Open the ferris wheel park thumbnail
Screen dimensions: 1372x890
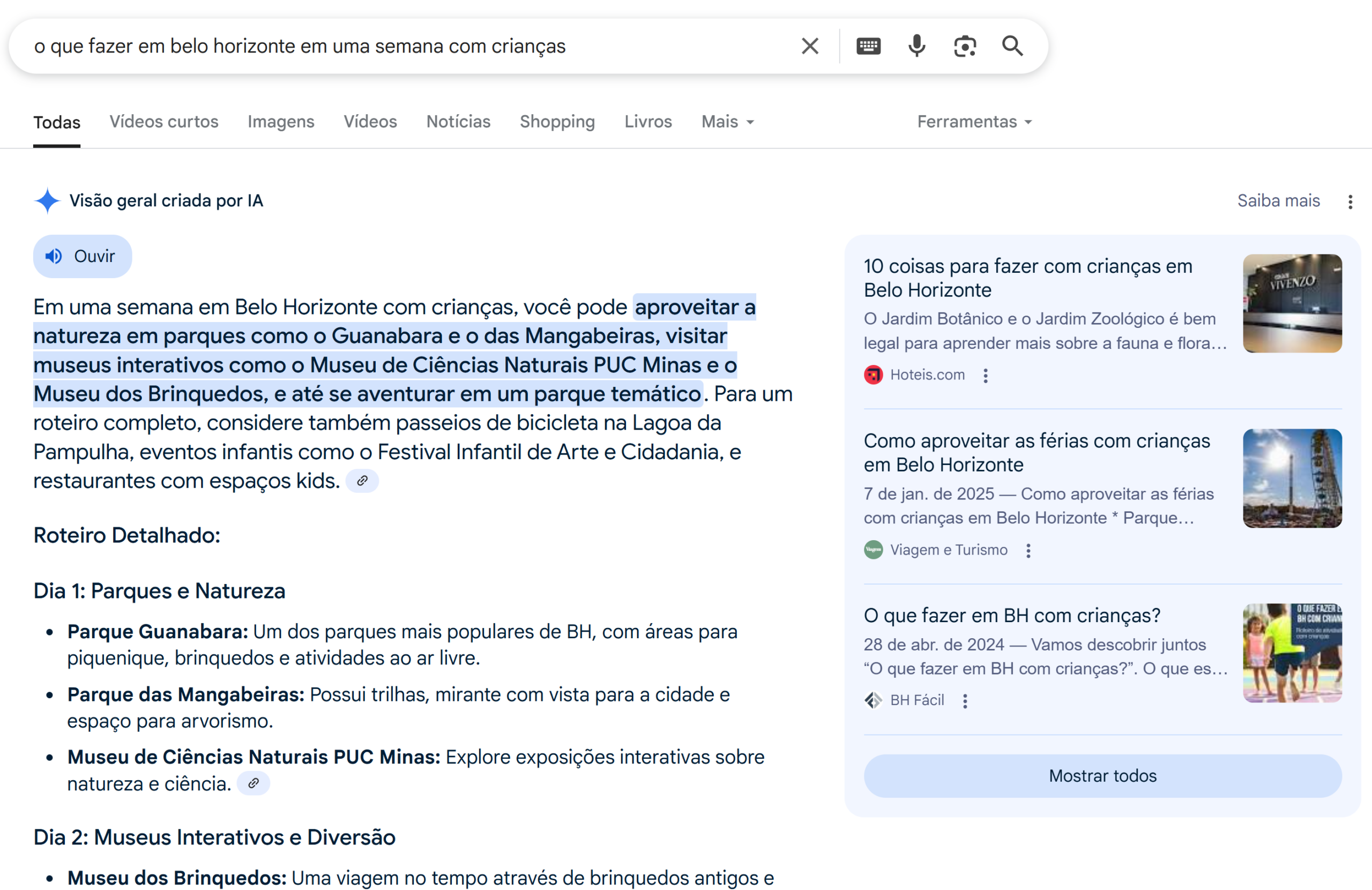(1293, 478)
